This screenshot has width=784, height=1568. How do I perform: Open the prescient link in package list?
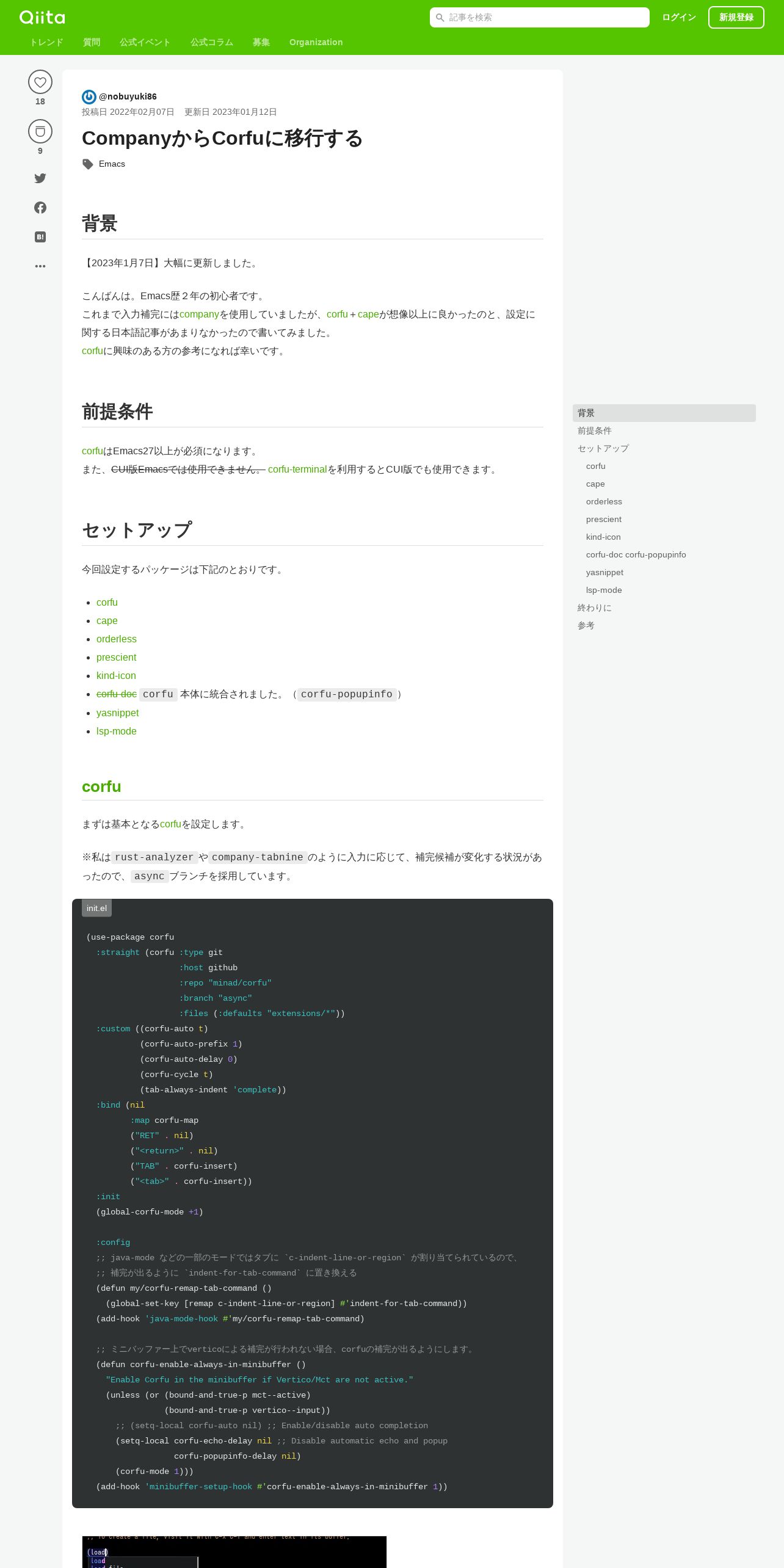coord(116,658)
